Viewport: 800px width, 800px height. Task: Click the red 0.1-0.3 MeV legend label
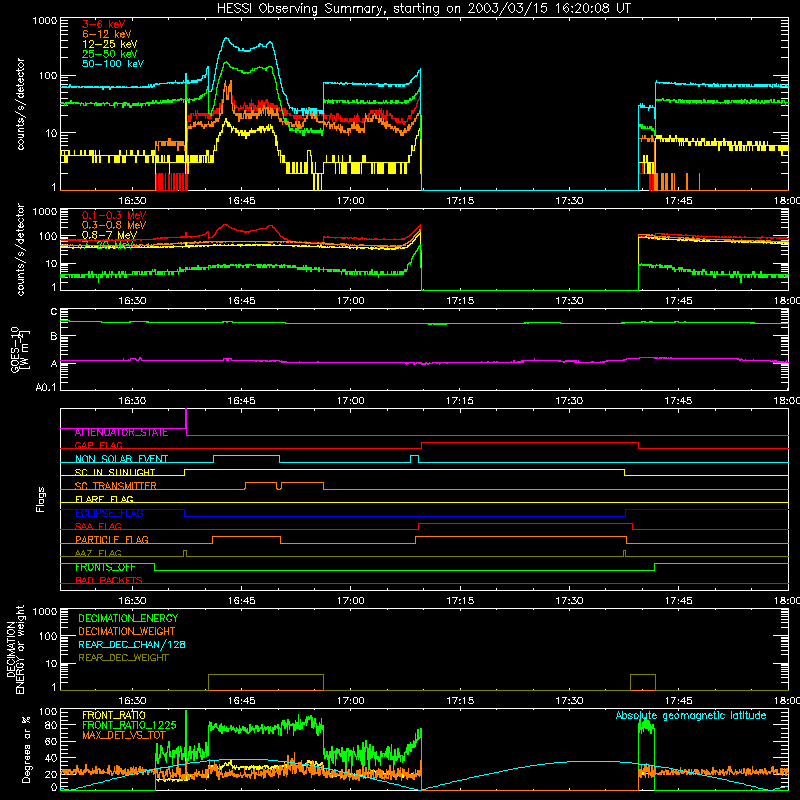tap(114, 215)
